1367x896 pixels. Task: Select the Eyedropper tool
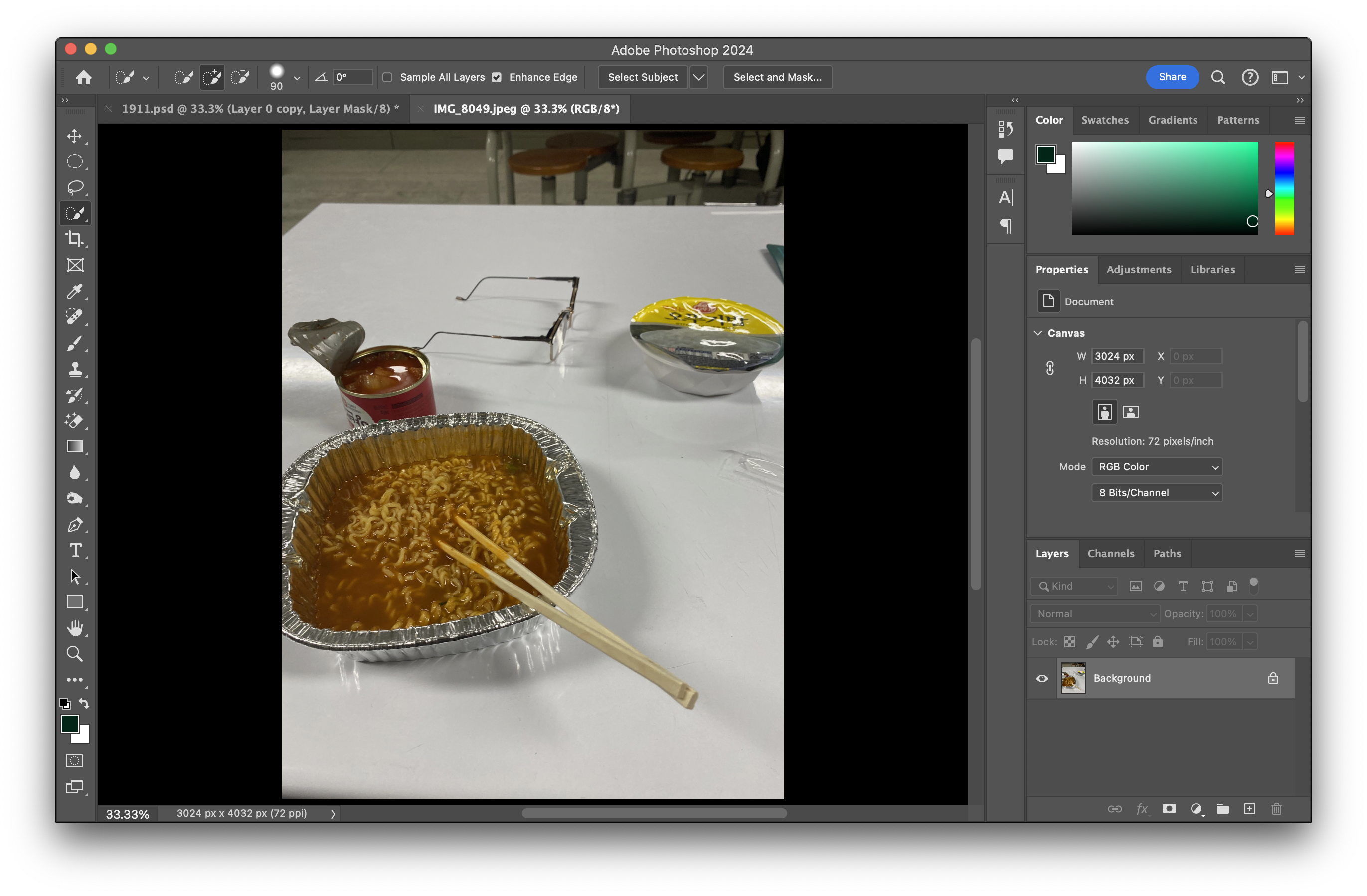(75, 292)
